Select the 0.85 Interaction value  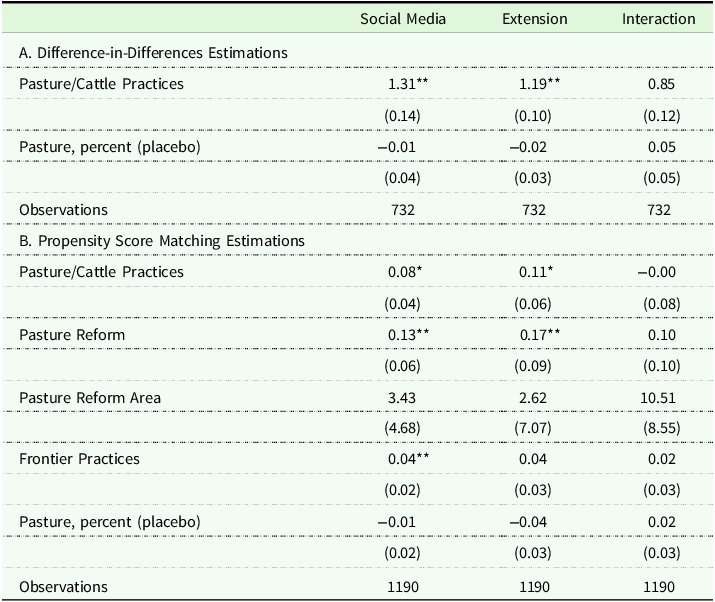tap(659, 84)
